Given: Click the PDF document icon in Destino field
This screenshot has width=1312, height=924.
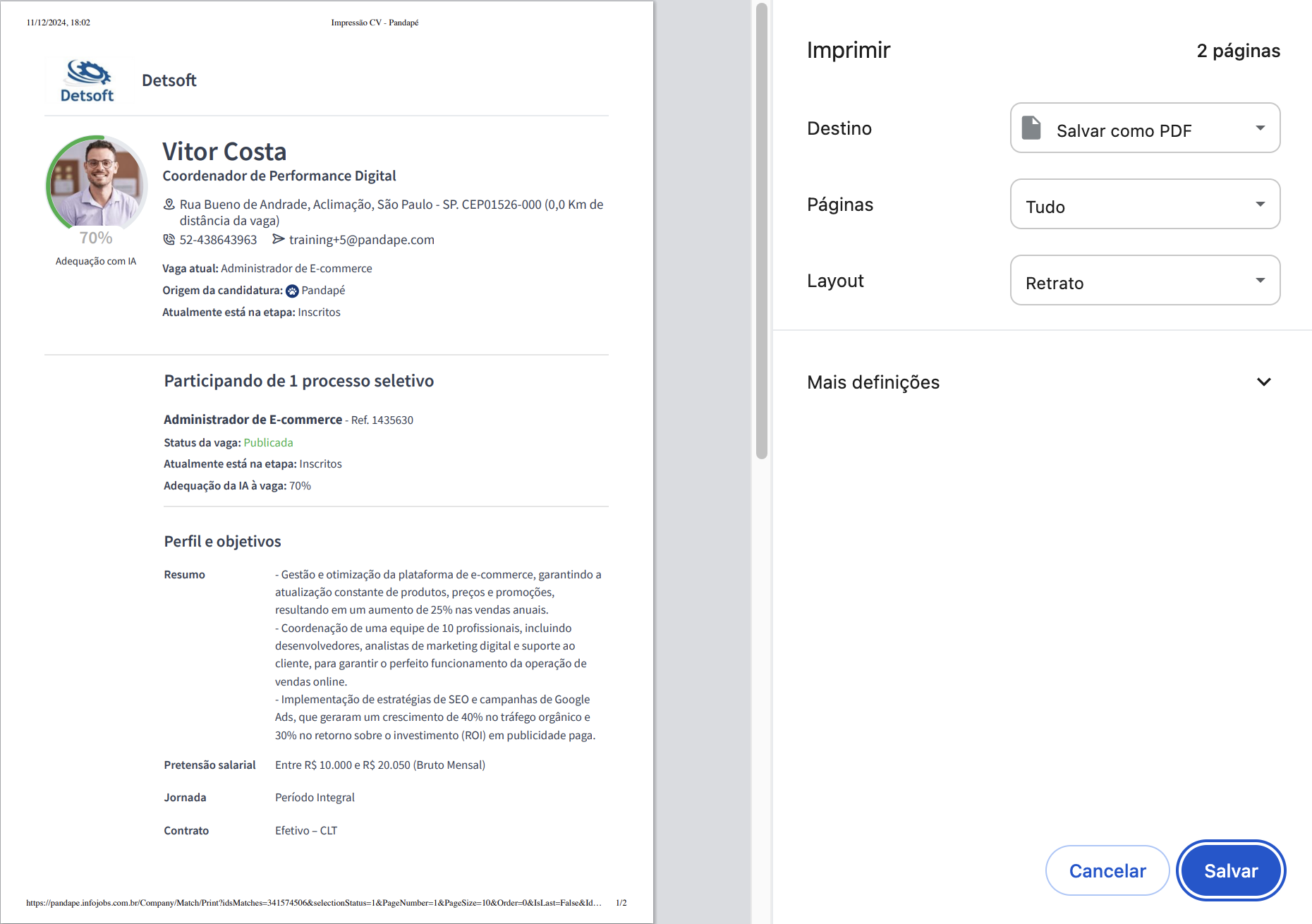Looking at the screenshot, I should [x=1031, y=128].
